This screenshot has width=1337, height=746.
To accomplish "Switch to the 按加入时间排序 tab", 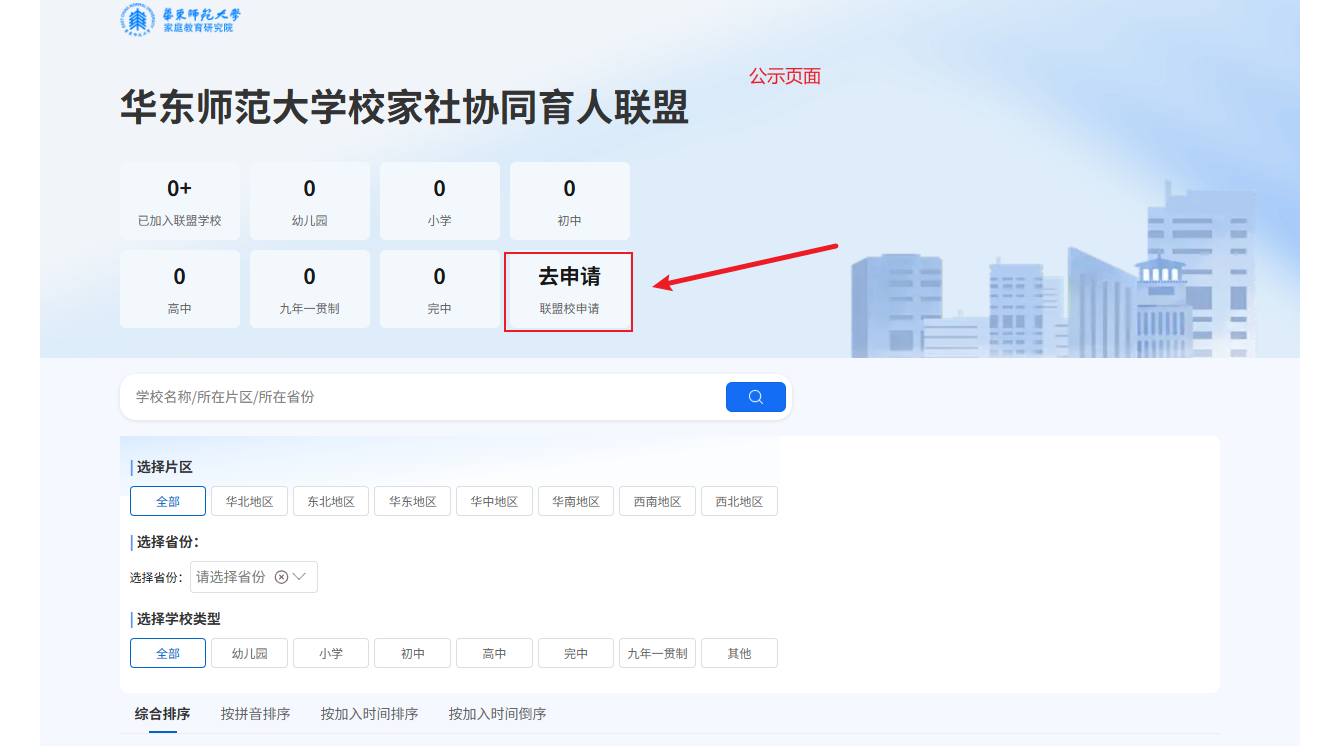I will (x=369, y=714).
